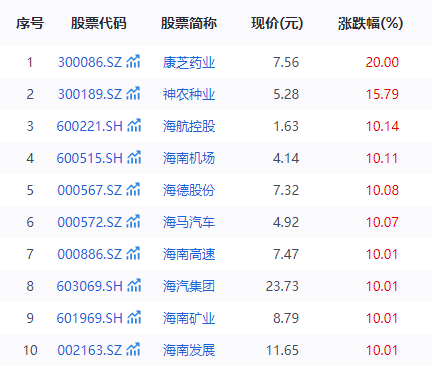Click the 股票简称 column header
Viewport: 432px width, 366px height.
(x=189, y=23)
